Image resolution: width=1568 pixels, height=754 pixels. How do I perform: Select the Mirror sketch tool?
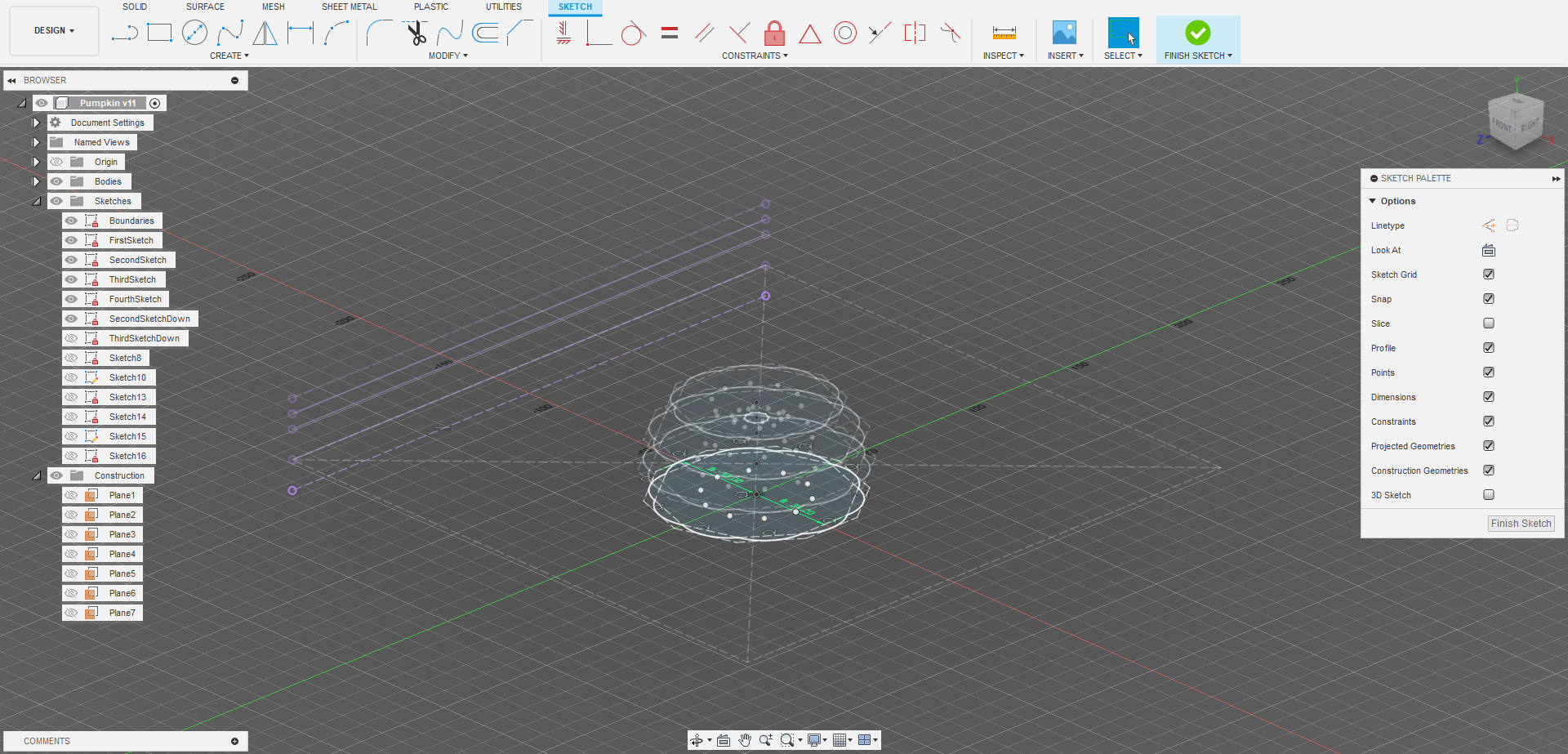point(265,33)
